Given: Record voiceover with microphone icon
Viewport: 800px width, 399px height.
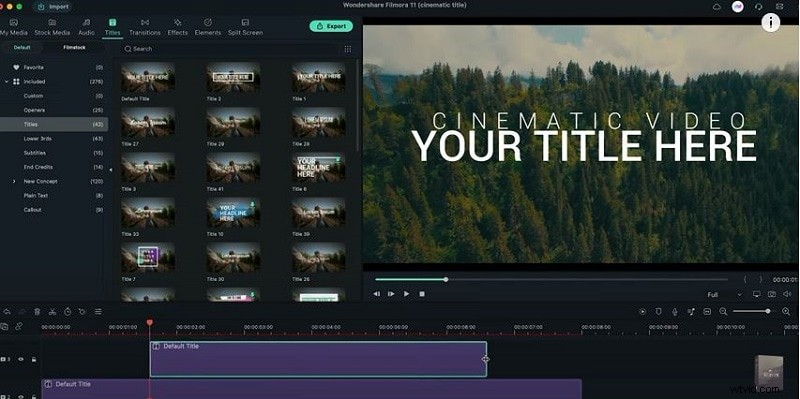Looking at the screenshot, I should click(674, 311).
